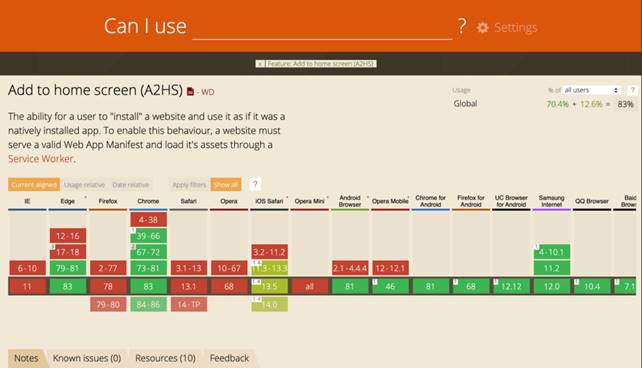Open the Notes tab
The image size is (642, 368).
point(26,358)
